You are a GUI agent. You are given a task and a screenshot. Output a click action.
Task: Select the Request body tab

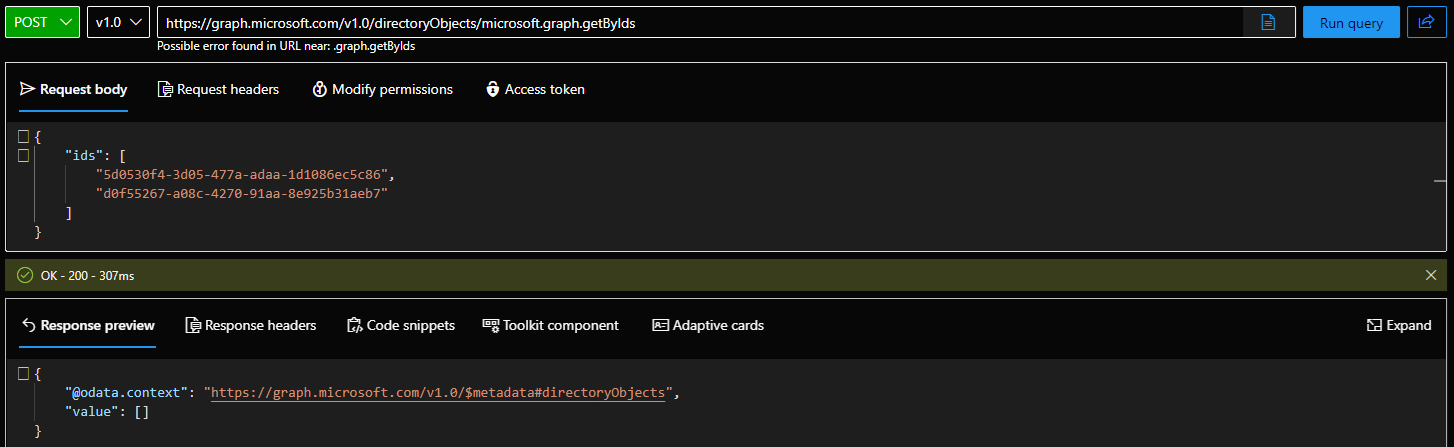[x=73, y=89]
